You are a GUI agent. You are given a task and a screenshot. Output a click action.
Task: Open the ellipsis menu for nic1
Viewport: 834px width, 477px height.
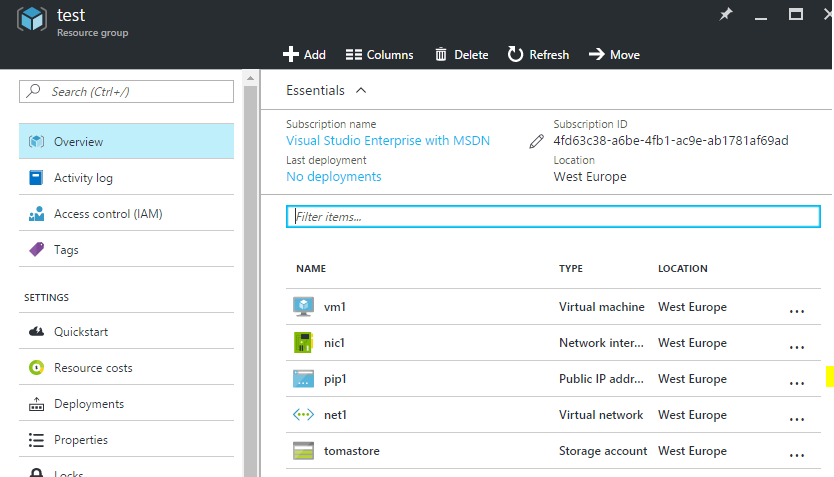coord(797,347)
